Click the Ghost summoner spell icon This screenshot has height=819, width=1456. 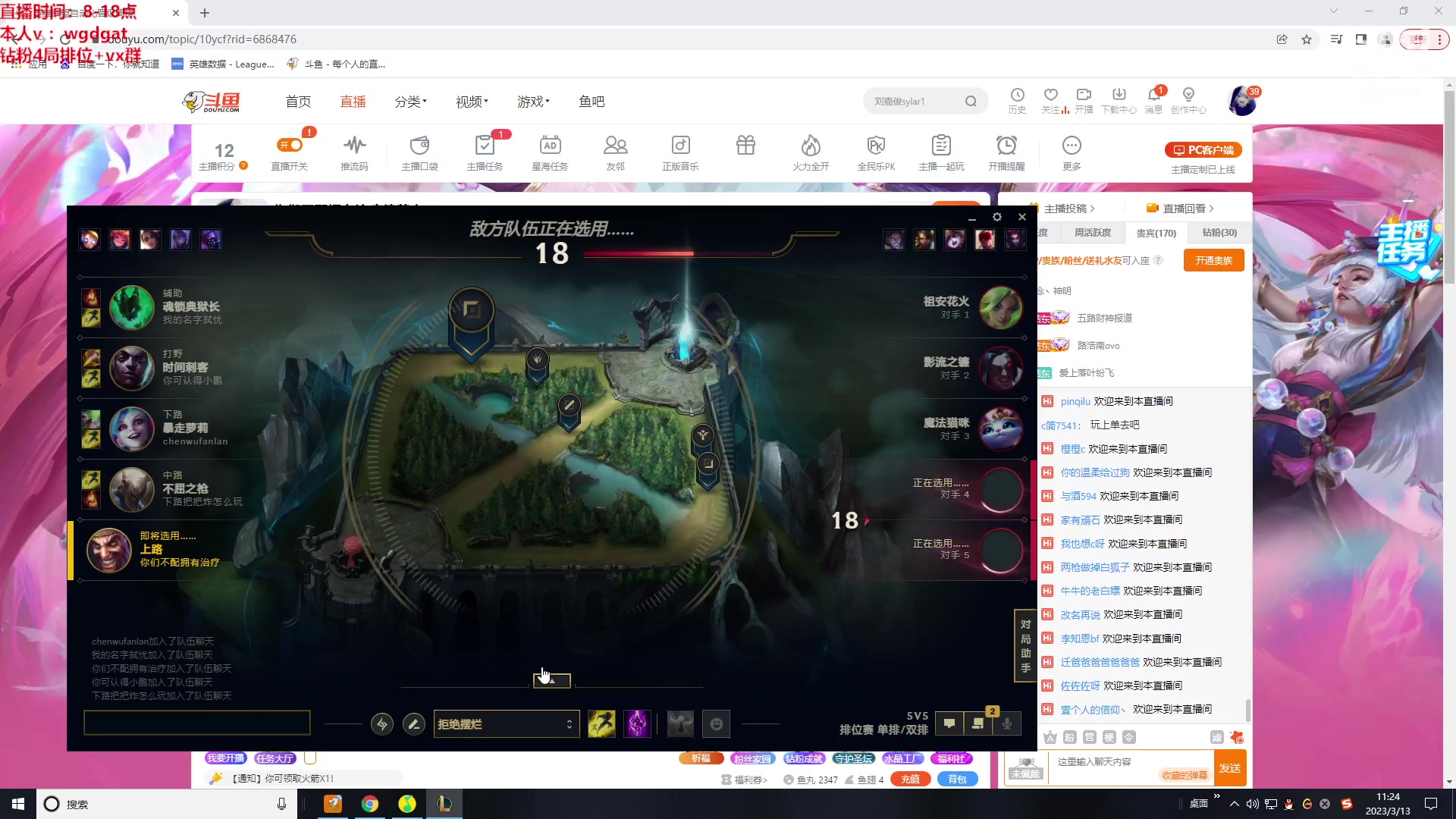coord(601,724)
